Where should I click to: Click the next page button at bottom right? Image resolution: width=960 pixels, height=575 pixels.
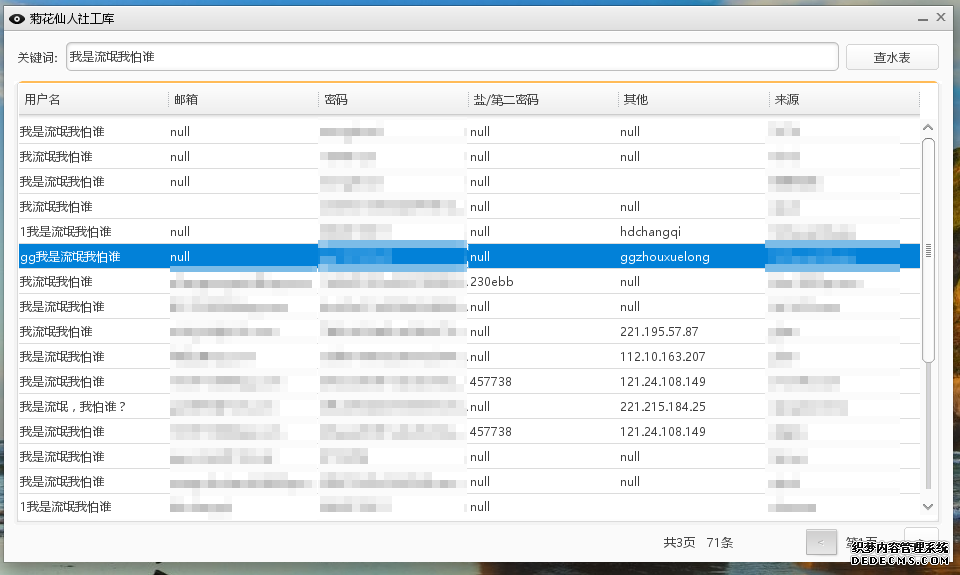click(921, 540)
